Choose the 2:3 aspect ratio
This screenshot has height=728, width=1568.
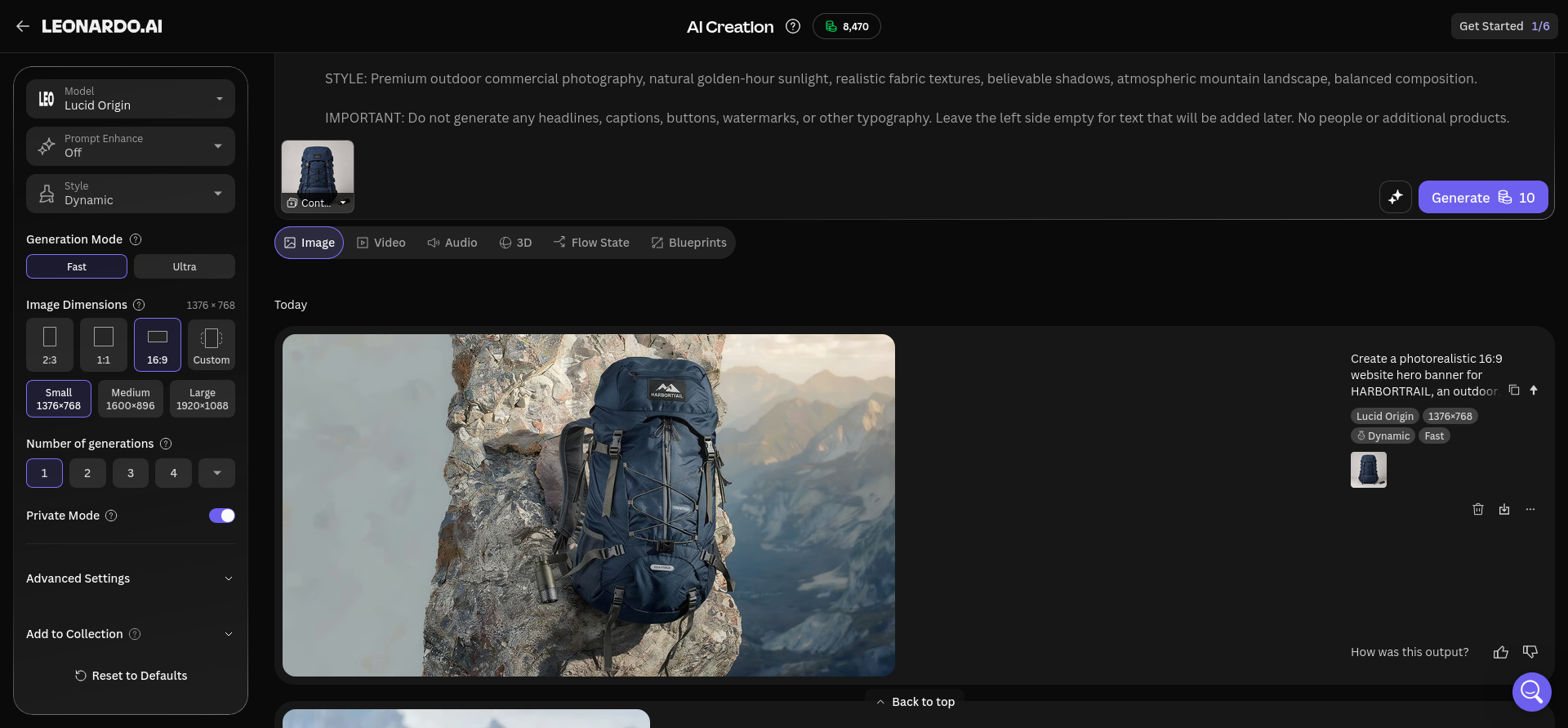coord(50,345)
